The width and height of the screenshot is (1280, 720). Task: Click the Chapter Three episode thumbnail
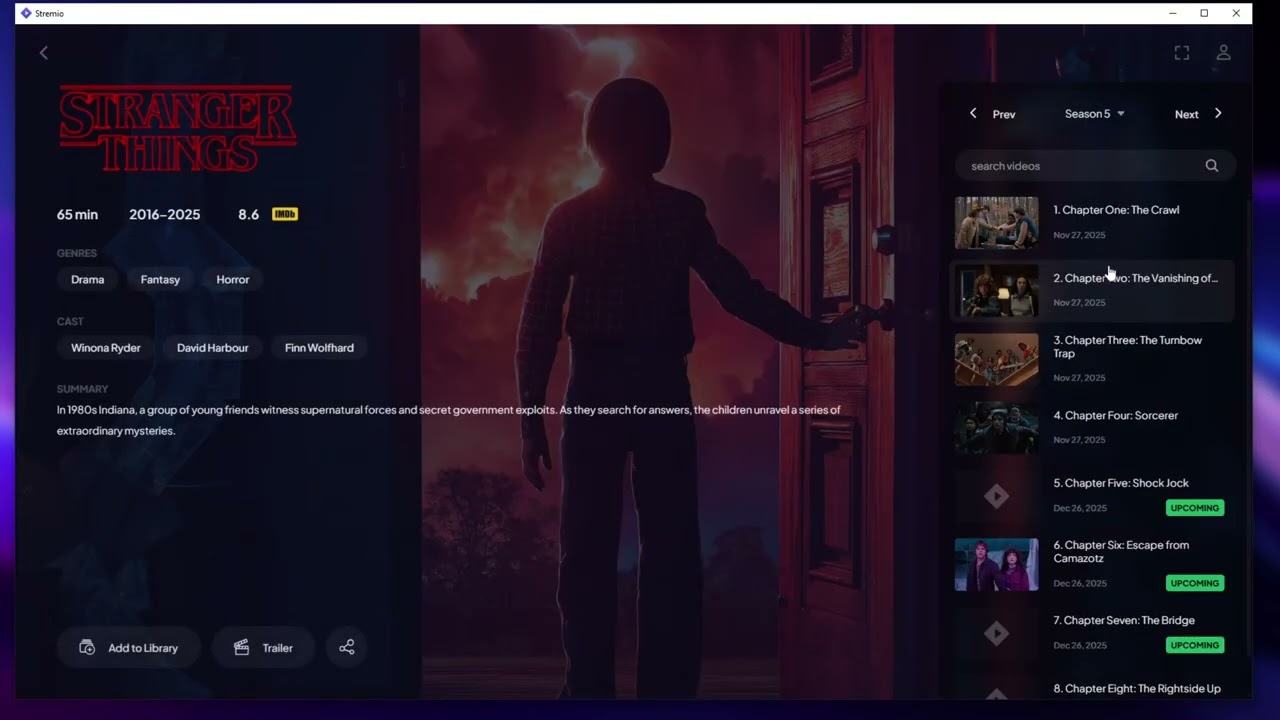click(x=997, y=359)
